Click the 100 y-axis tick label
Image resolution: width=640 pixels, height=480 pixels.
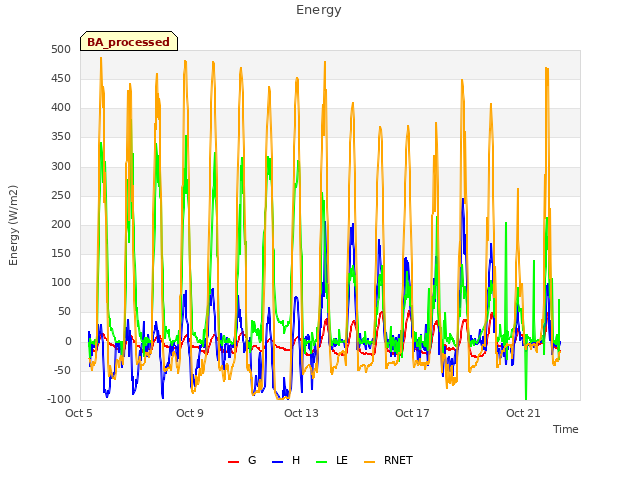(61, 282)
